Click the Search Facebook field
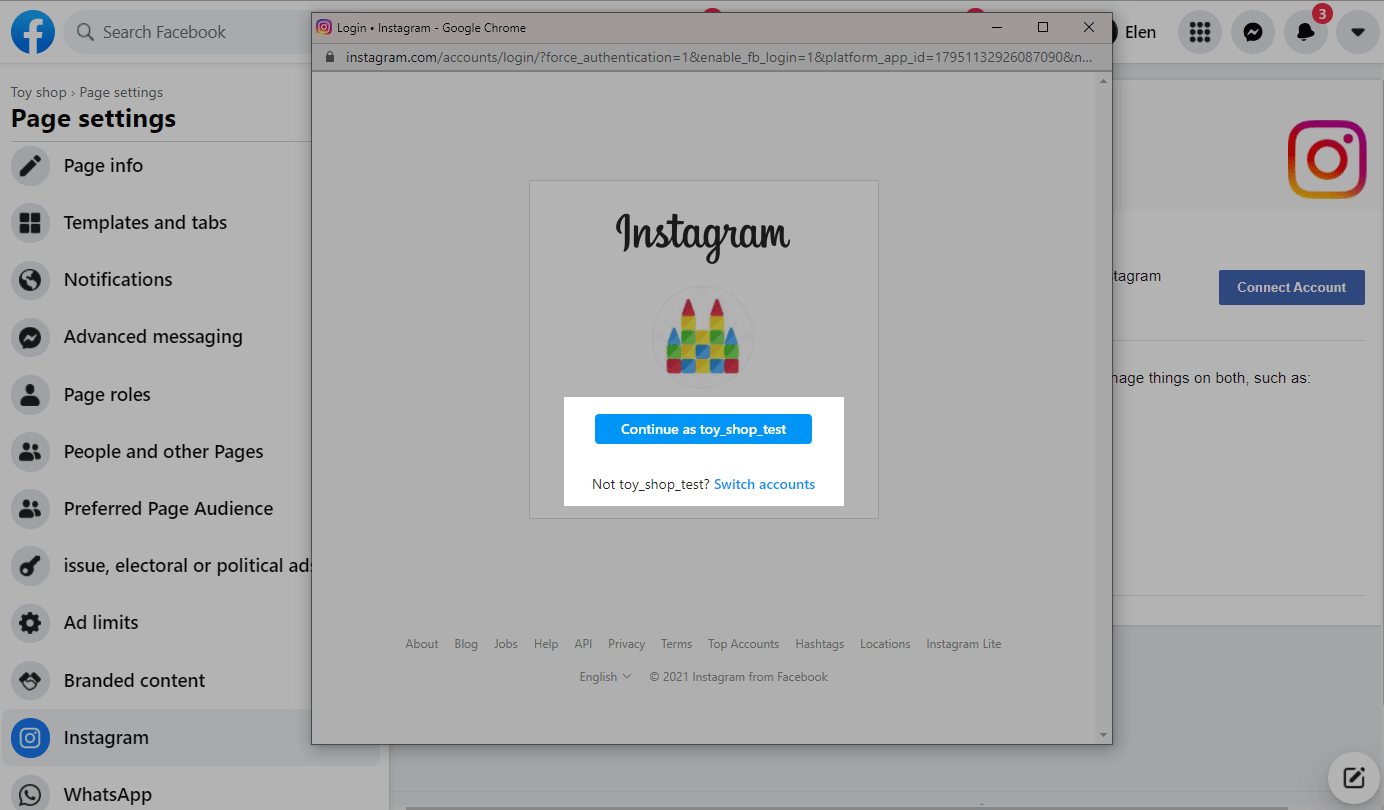 [x=188, y=32]
